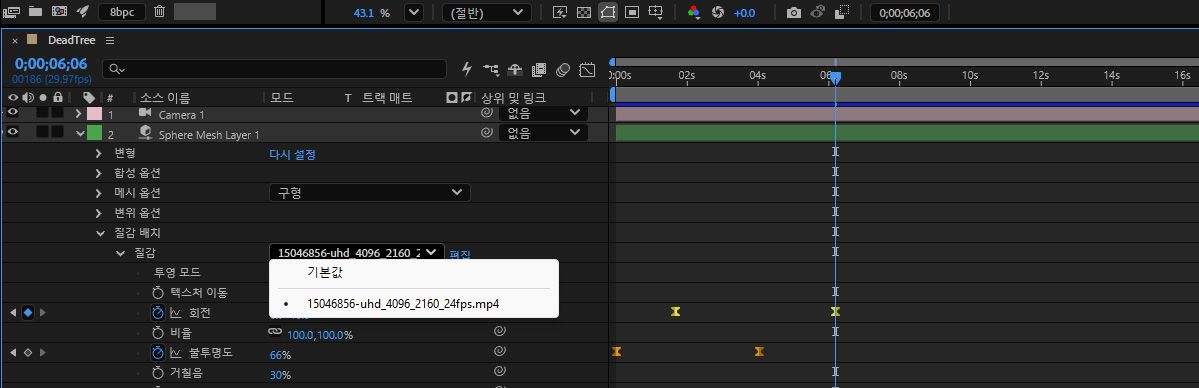
Task: Open Camera 1 parent 없음 dropdown
Action: [x=543, y=112]
